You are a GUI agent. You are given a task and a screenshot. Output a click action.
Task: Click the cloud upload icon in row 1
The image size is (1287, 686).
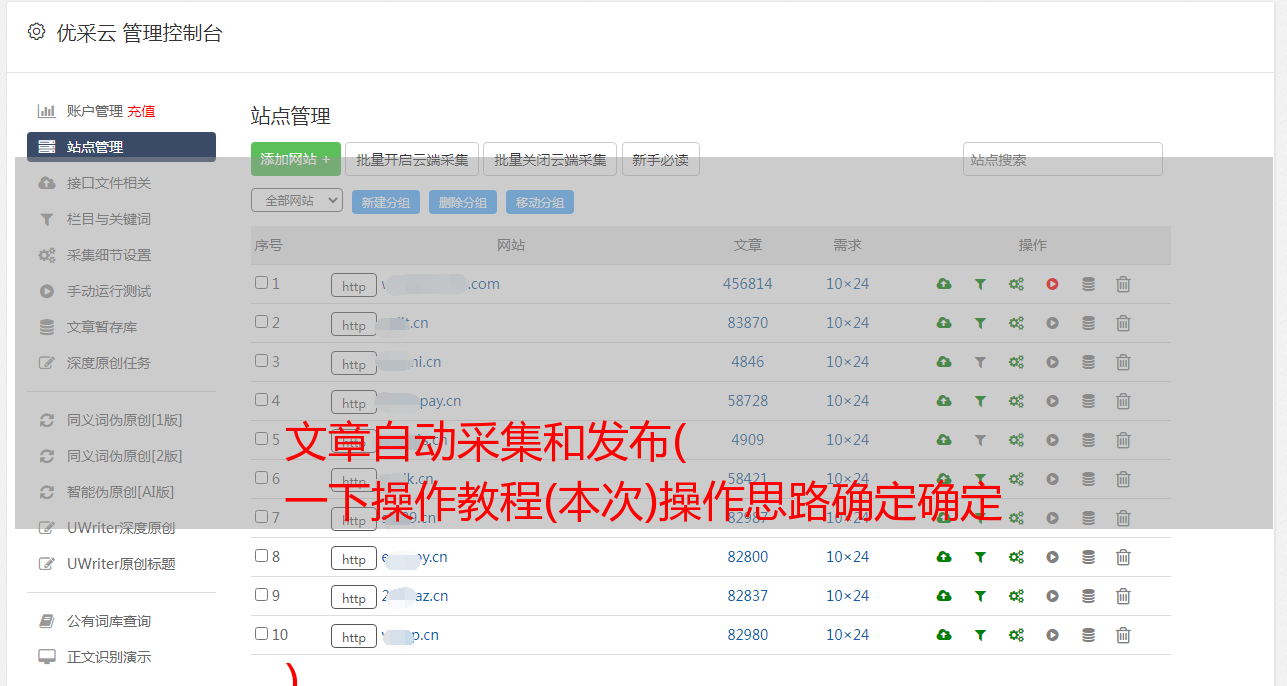(x=943, y=284)
